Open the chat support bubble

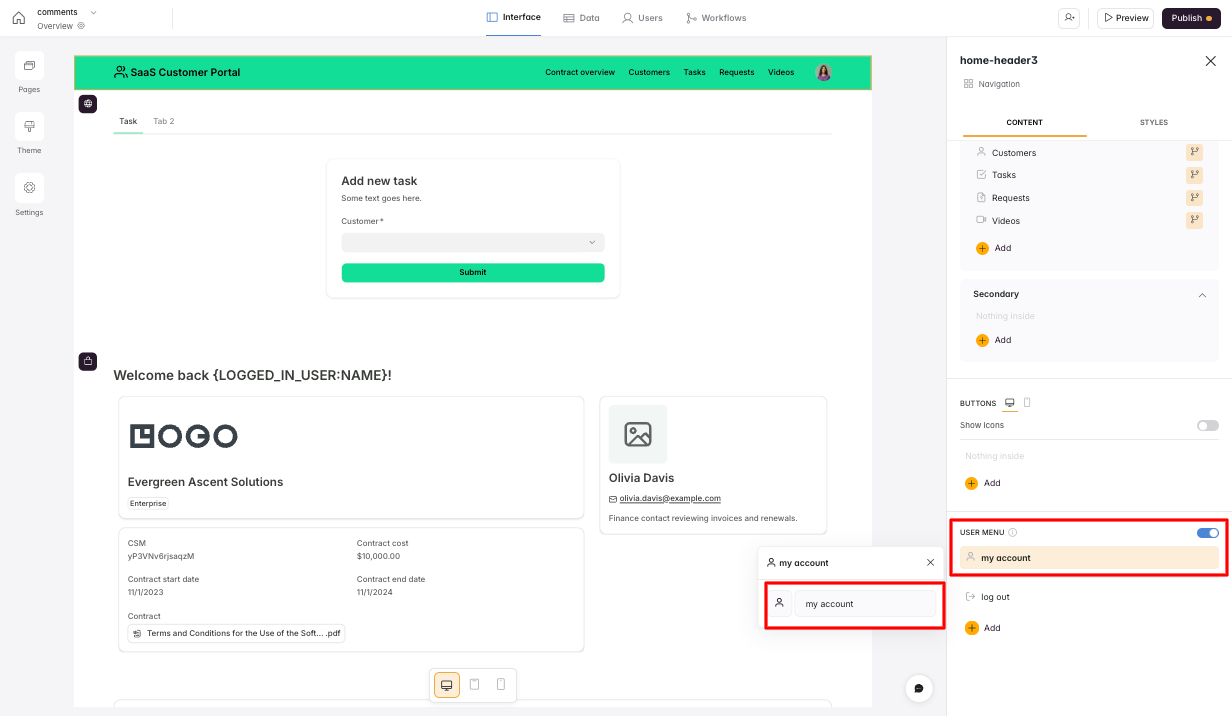click(919, 688)
